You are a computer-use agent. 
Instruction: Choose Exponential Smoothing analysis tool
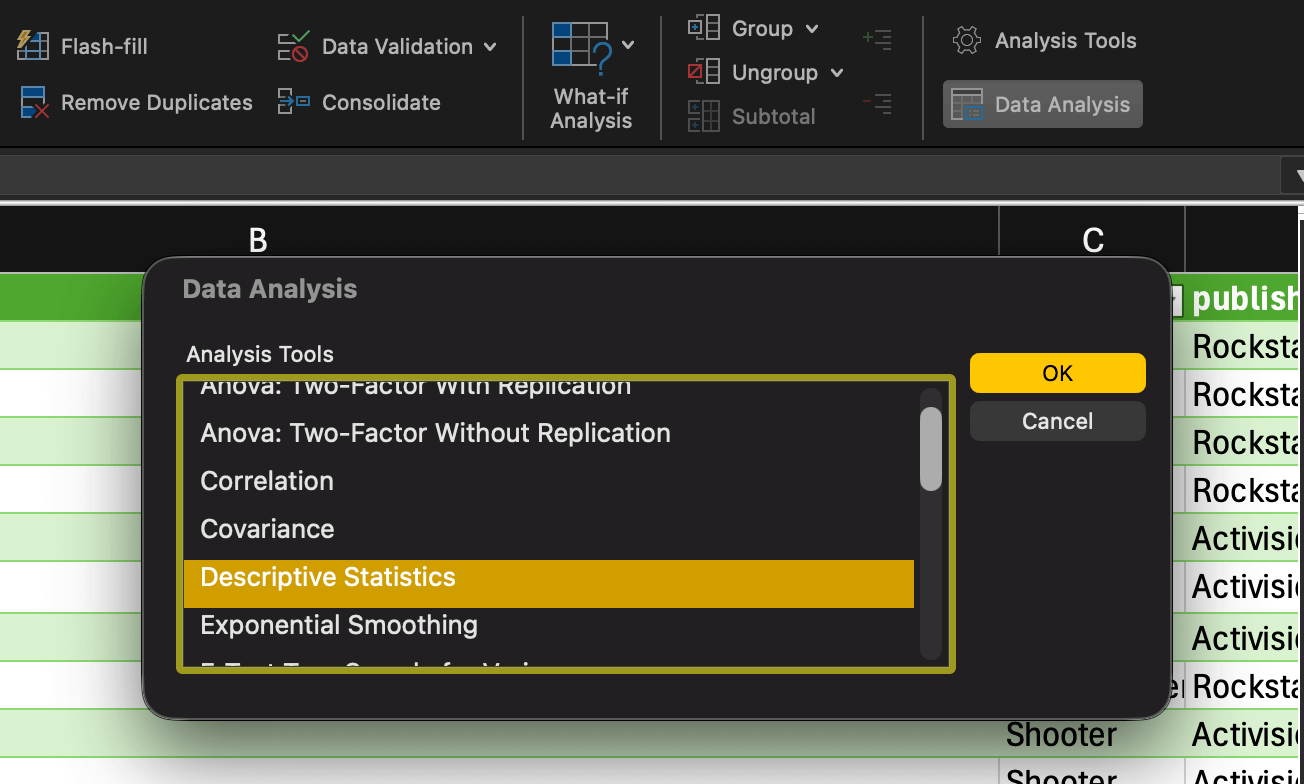point(338,625)
